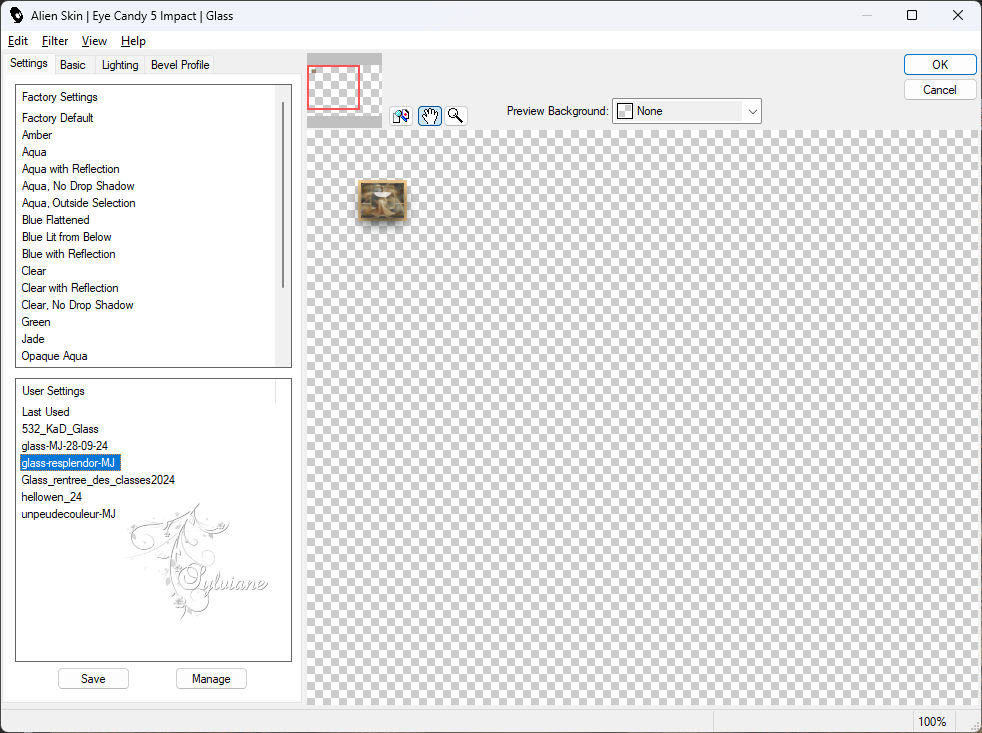Maximize the Eye Candy window
The height and width of the screenshot is (733, 982).
912,15
